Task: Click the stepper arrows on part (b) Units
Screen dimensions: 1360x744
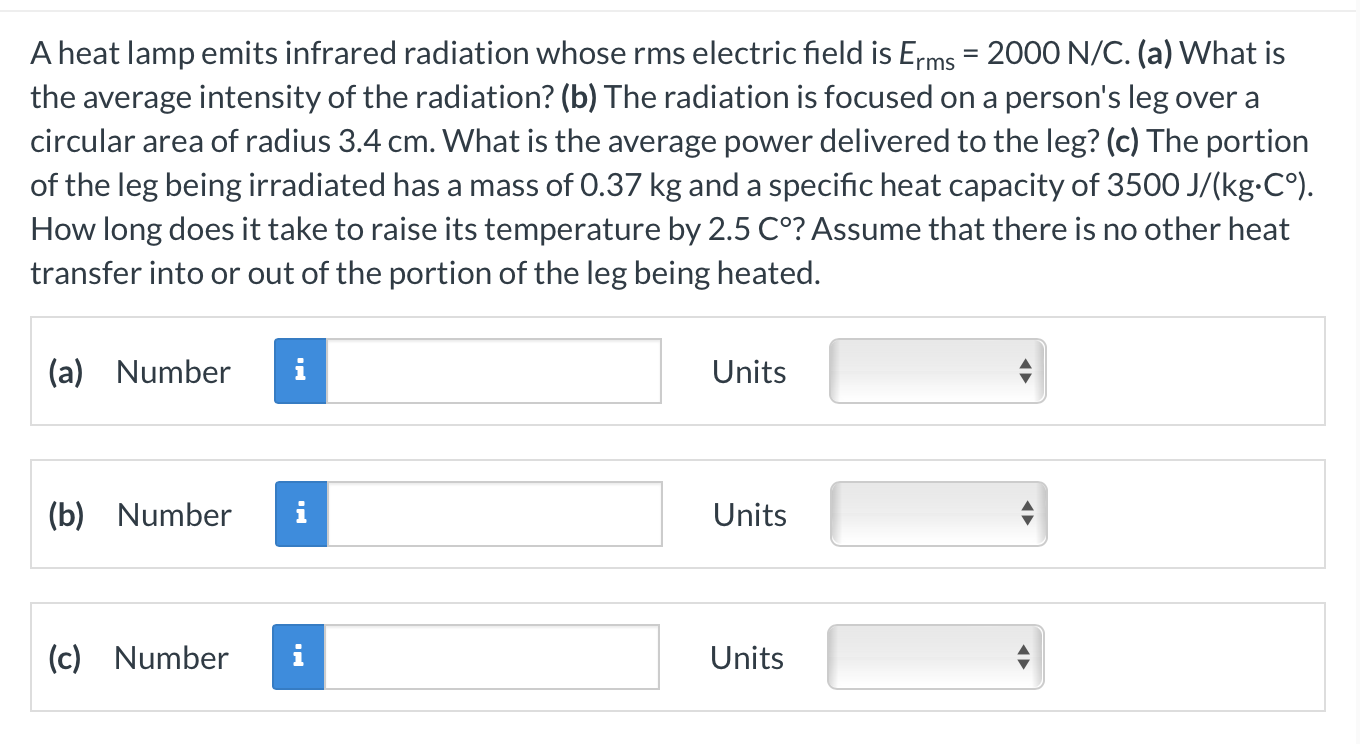Action: pos(1027,514)
